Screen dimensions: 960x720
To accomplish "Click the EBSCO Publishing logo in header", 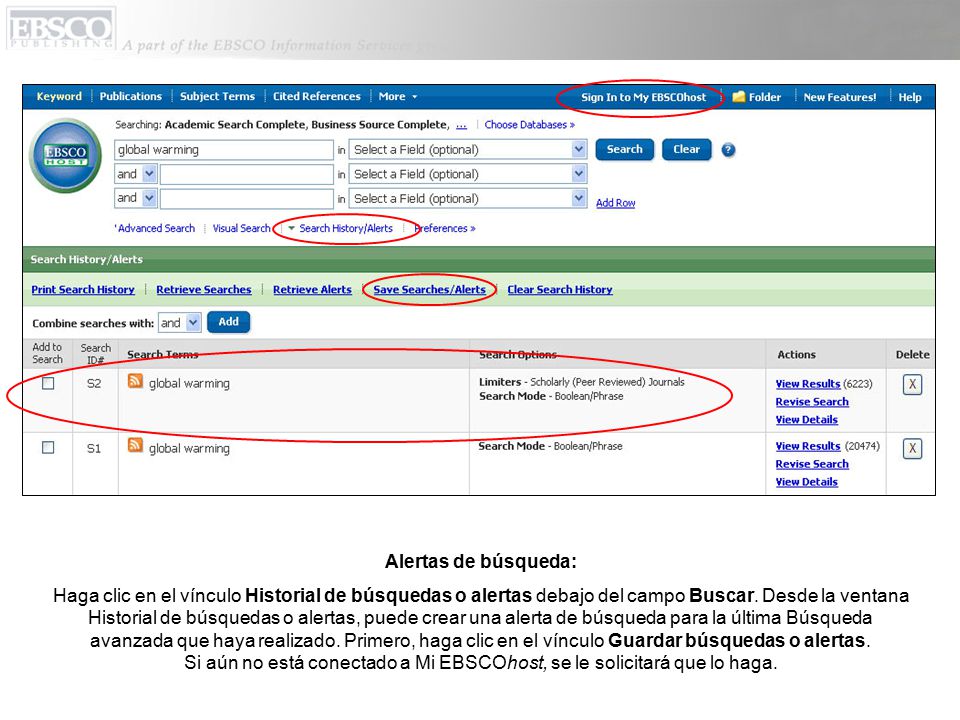I will pos(61,28).
